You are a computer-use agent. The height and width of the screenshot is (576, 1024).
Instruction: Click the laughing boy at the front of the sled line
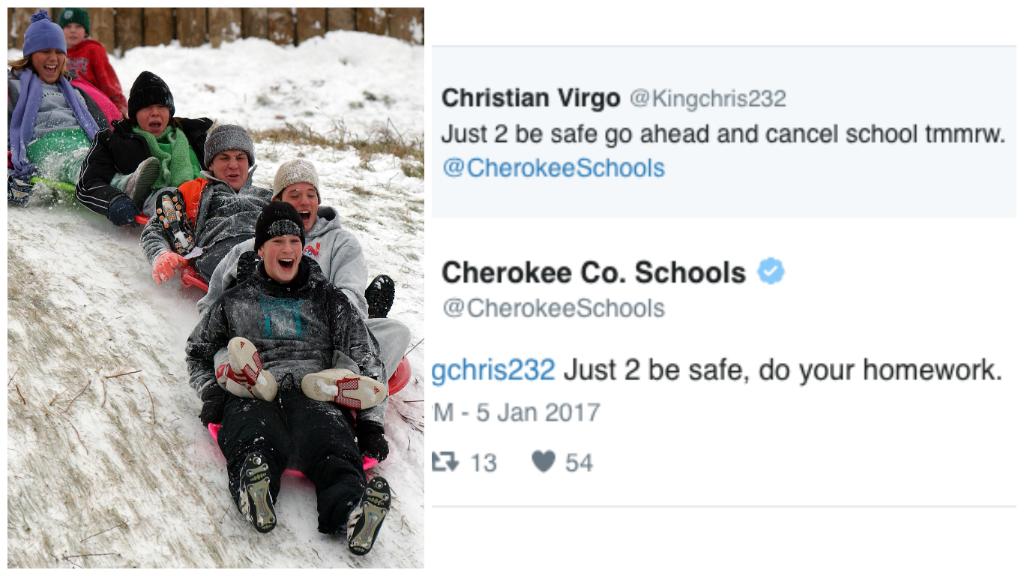pos(287,366)
